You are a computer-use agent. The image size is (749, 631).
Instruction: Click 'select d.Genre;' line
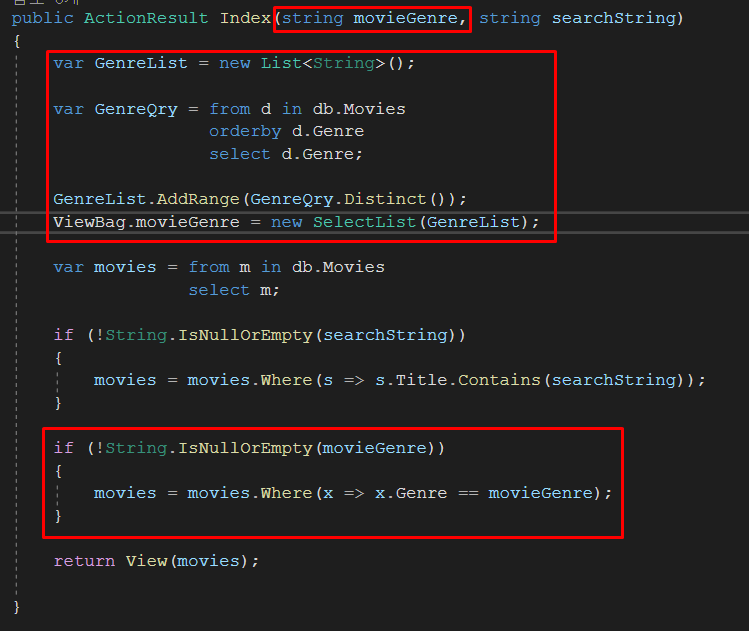coord(286,154)
